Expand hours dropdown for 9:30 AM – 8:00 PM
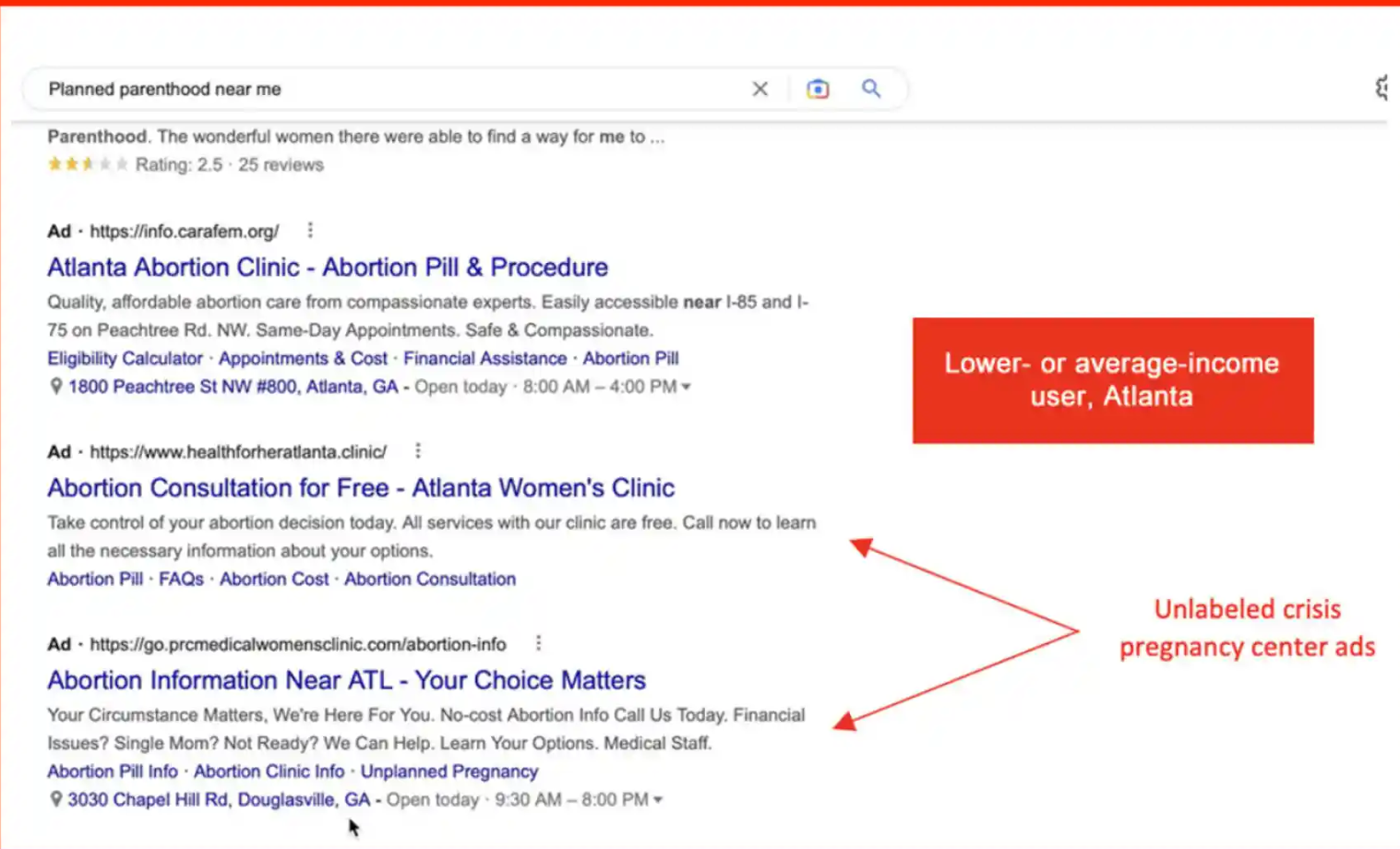1400x849 pixels. (x=658, y=800)
